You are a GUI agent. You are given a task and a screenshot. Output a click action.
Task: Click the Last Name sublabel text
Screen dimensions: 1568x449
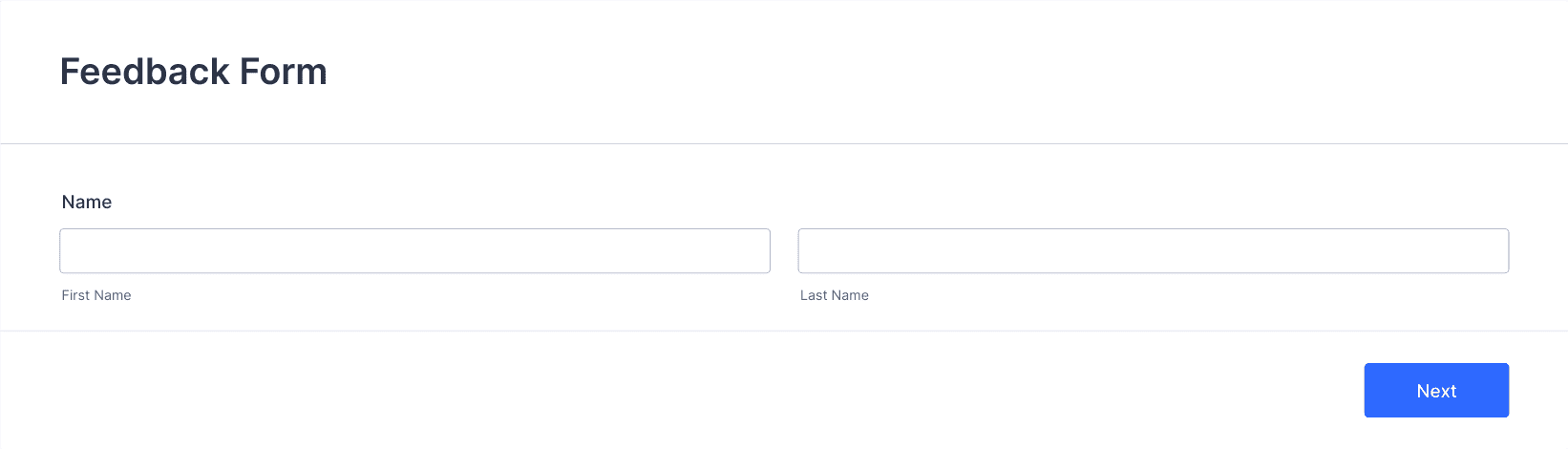tap(835, 295)
